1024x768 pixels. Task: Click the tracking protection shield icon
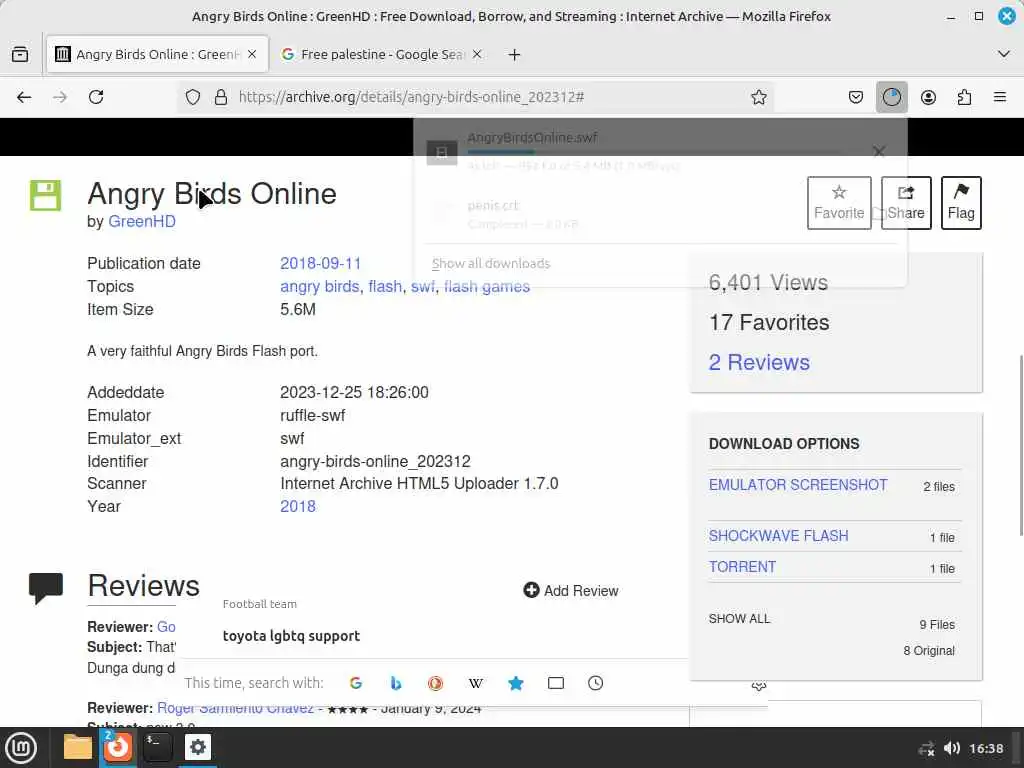pos(193,97)
